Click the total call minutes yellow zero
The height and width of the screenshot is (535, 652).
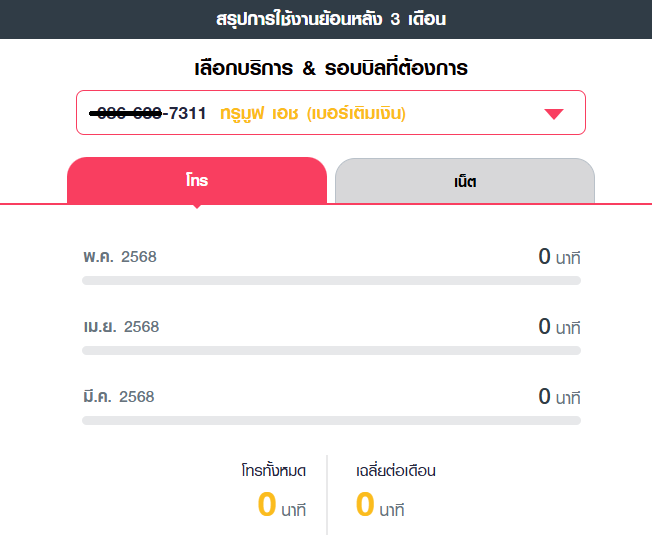click(x=267, y=504)
